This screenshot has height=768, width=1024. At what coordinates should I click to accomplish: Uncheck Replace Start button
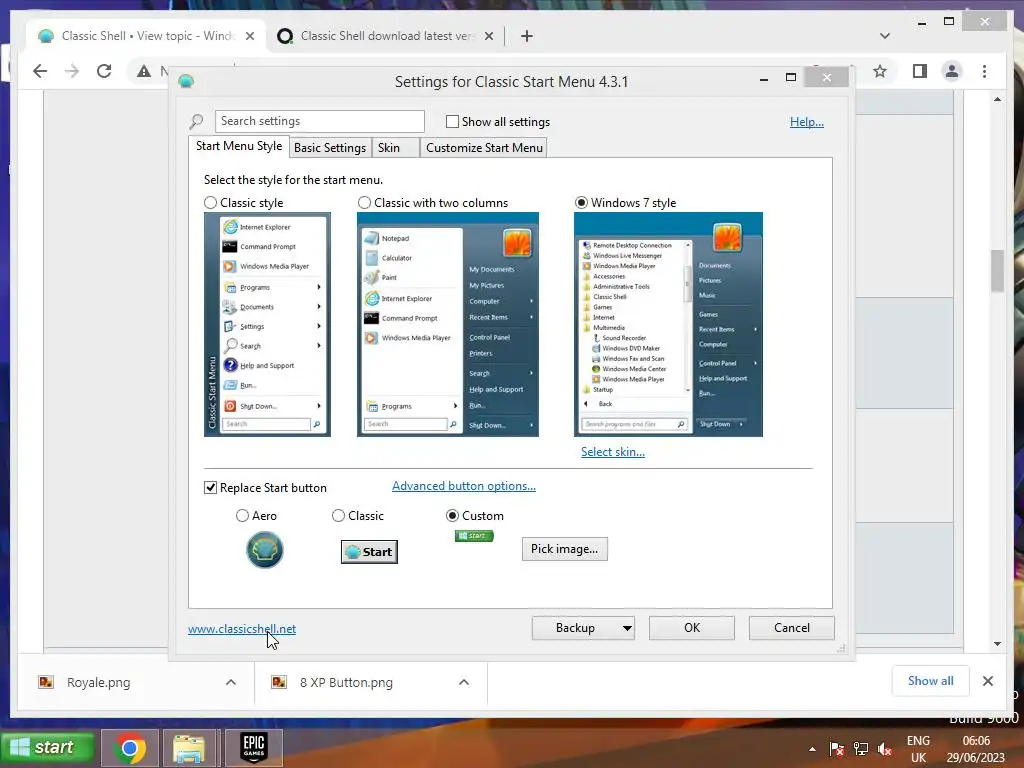[210, 488]
